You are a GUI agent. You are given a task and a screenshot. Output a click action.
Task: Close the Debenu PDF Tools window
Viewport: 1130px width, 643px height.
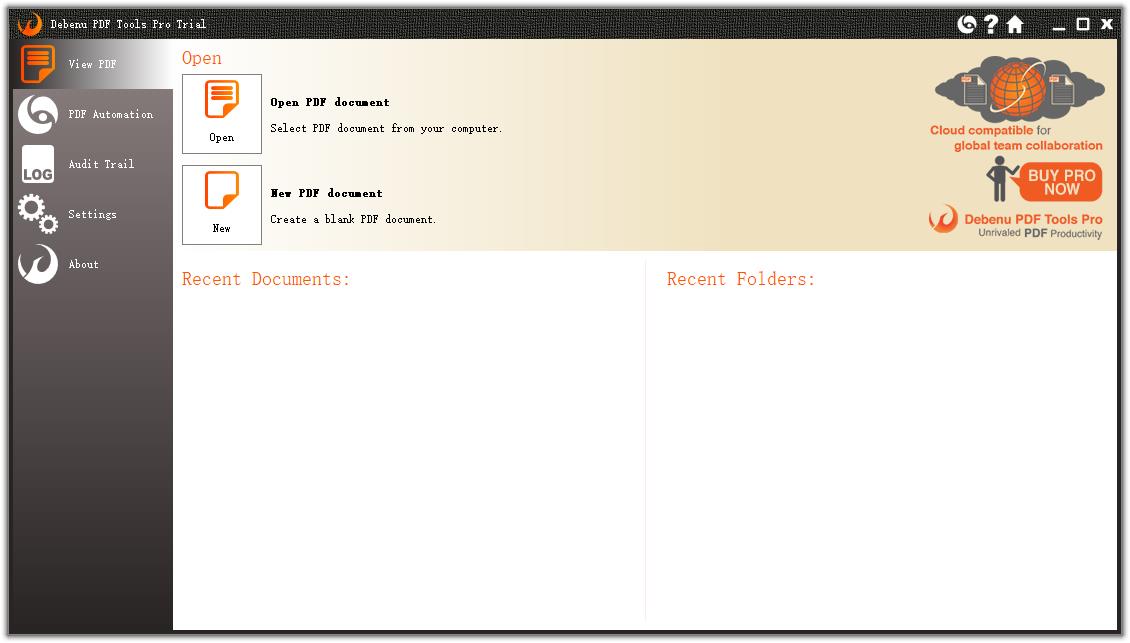point(1107,25)
